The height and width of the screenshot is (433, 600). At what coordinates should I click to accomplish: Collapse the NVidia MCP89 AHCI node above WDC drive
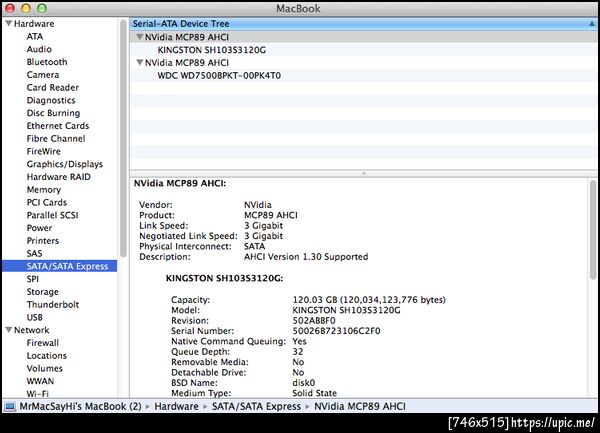click(140, 62)
